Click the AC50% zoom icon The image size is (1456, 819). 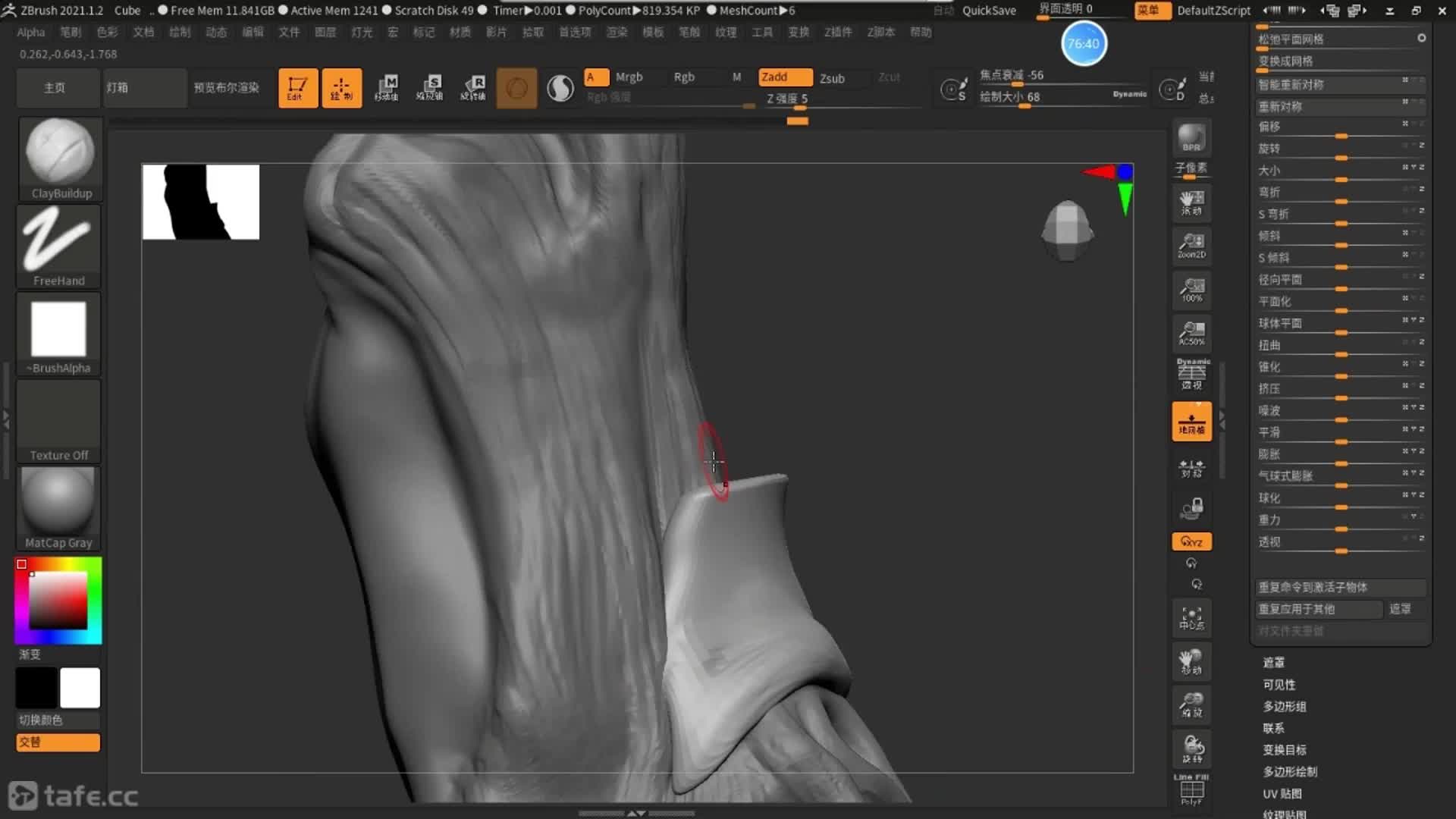click(1191, 333)
